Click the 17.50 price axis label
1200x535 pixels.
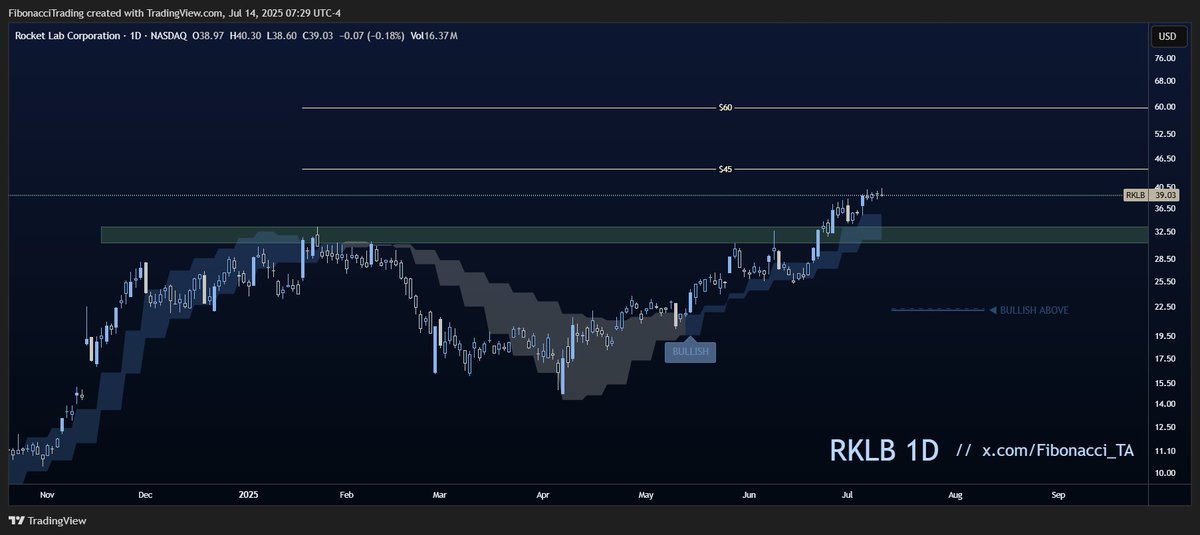(1165, 358)
